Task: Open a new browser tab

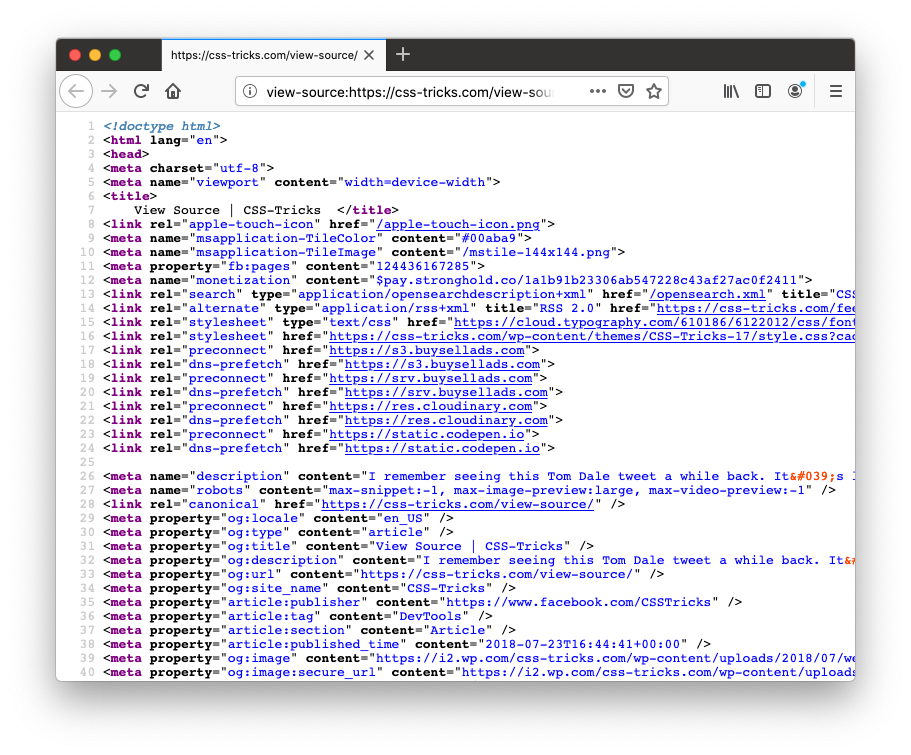Action: [403, 55]
